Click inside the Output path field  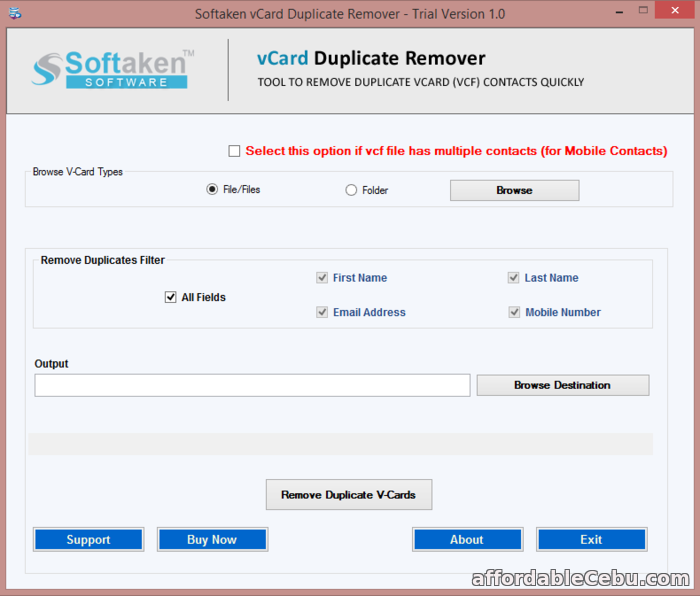[252, 385]
